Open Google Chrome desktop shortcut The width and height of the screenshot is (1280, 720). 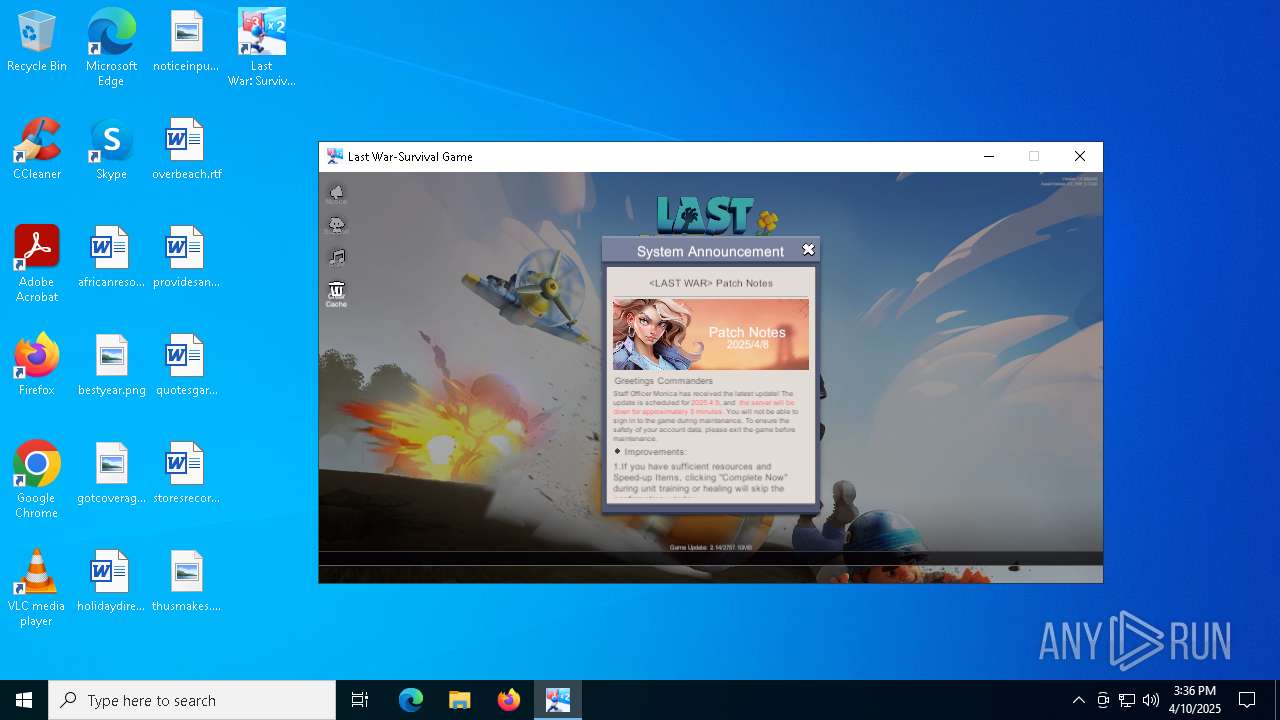37,480
